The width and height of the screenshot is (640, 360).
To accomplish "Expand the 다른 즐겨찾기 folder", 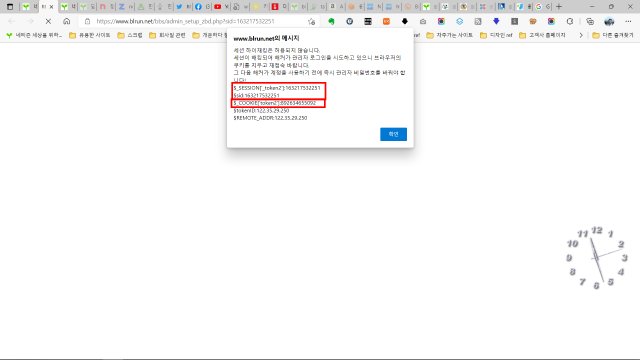I will point(613,36).
